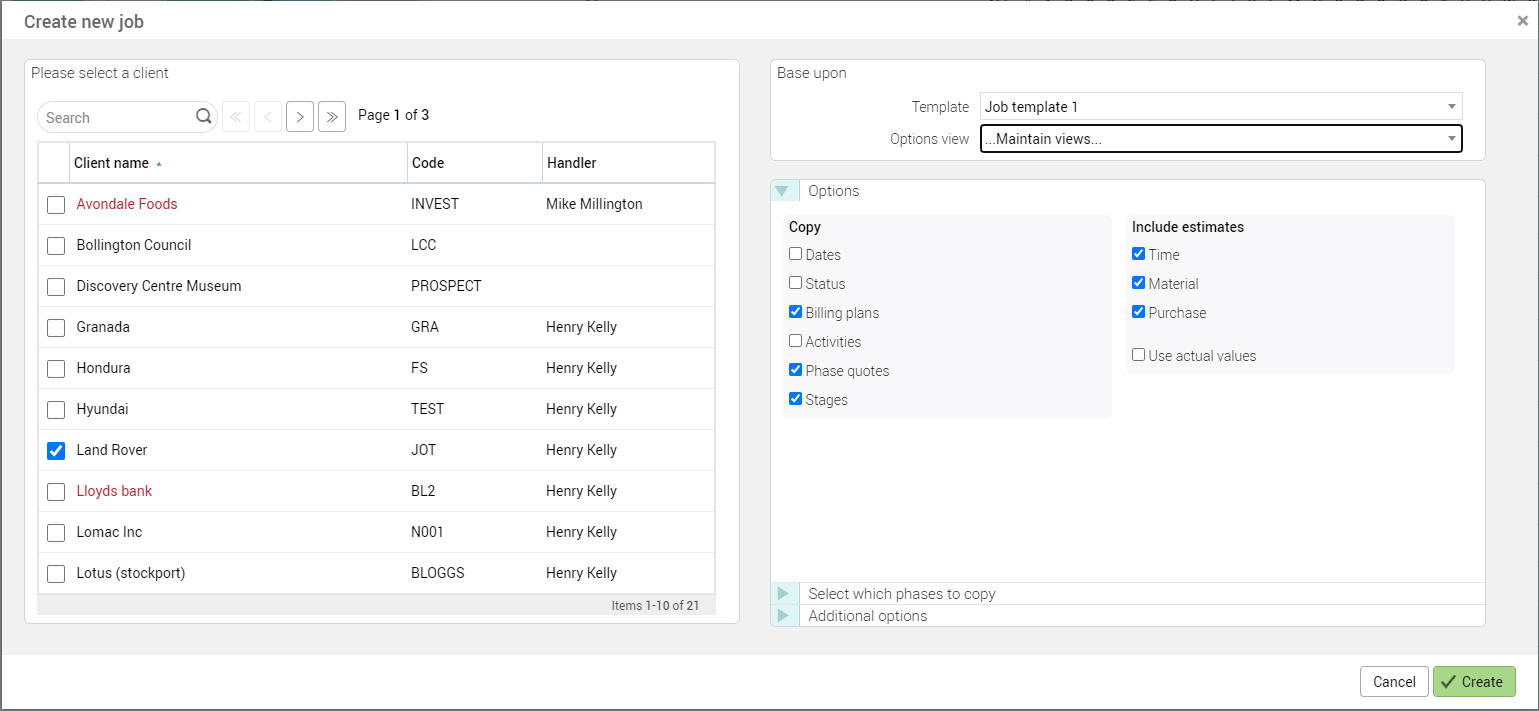Uncheck the Billing plans checkbox
Screen dimensions: 1539x711
(796, 313)
